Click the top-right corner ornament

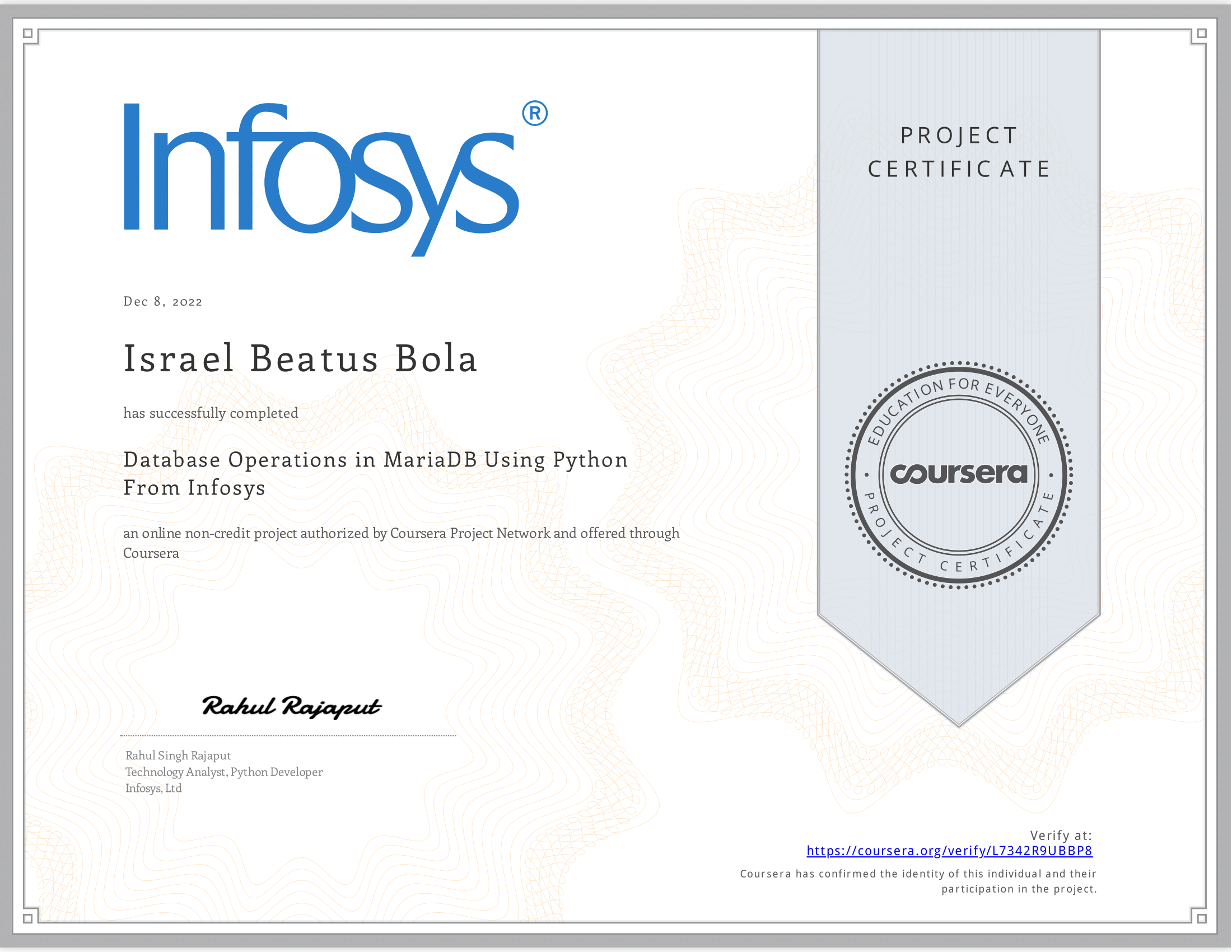(1199, 35)
